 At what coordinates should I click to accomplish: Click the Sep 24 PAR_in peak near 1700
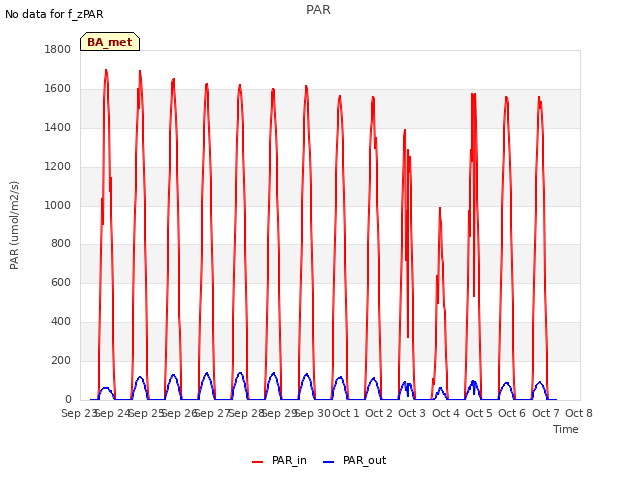pos(106,71)
